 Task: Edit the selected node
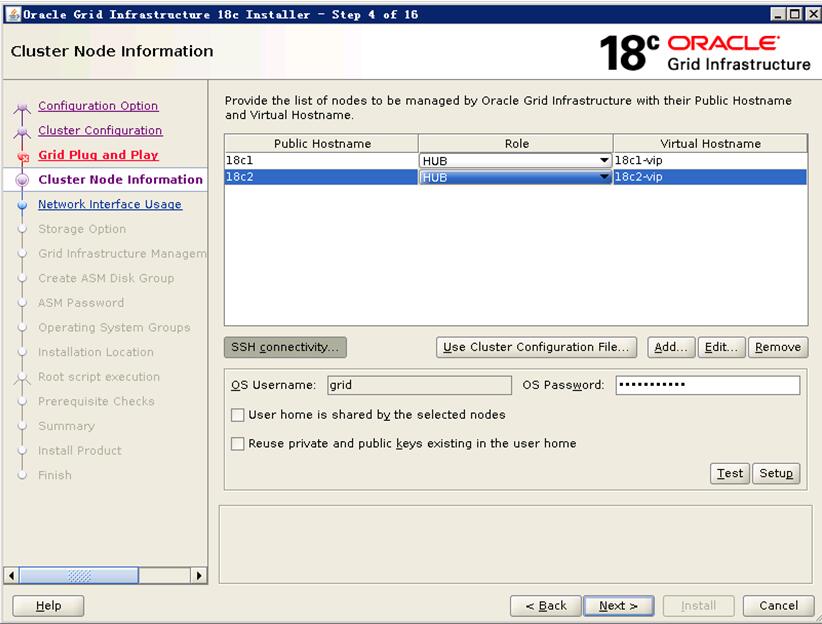coord(721,347)
